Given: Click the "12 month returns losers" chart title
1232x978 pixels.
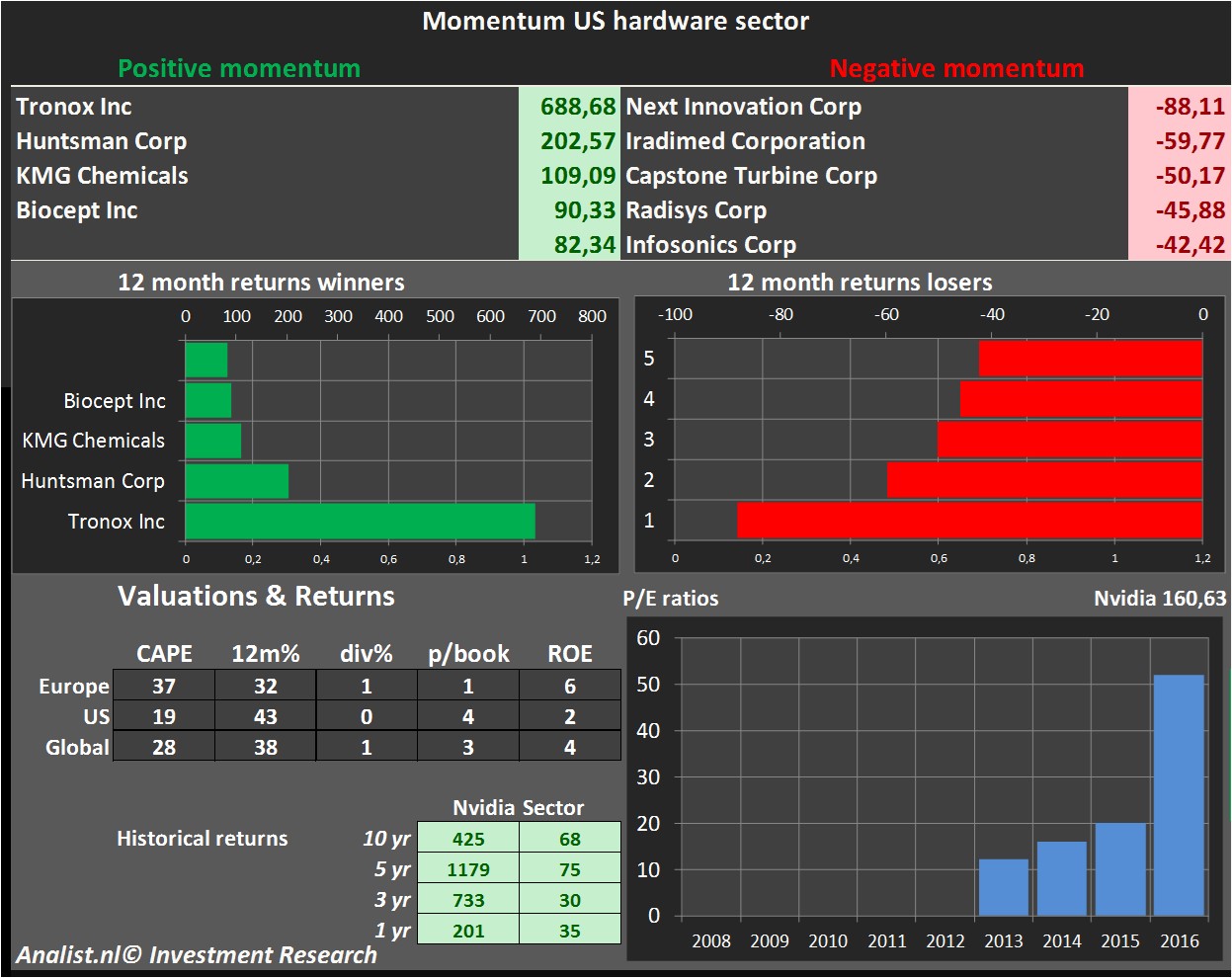Looking at the screenshot, I should (x=860, y=283).
